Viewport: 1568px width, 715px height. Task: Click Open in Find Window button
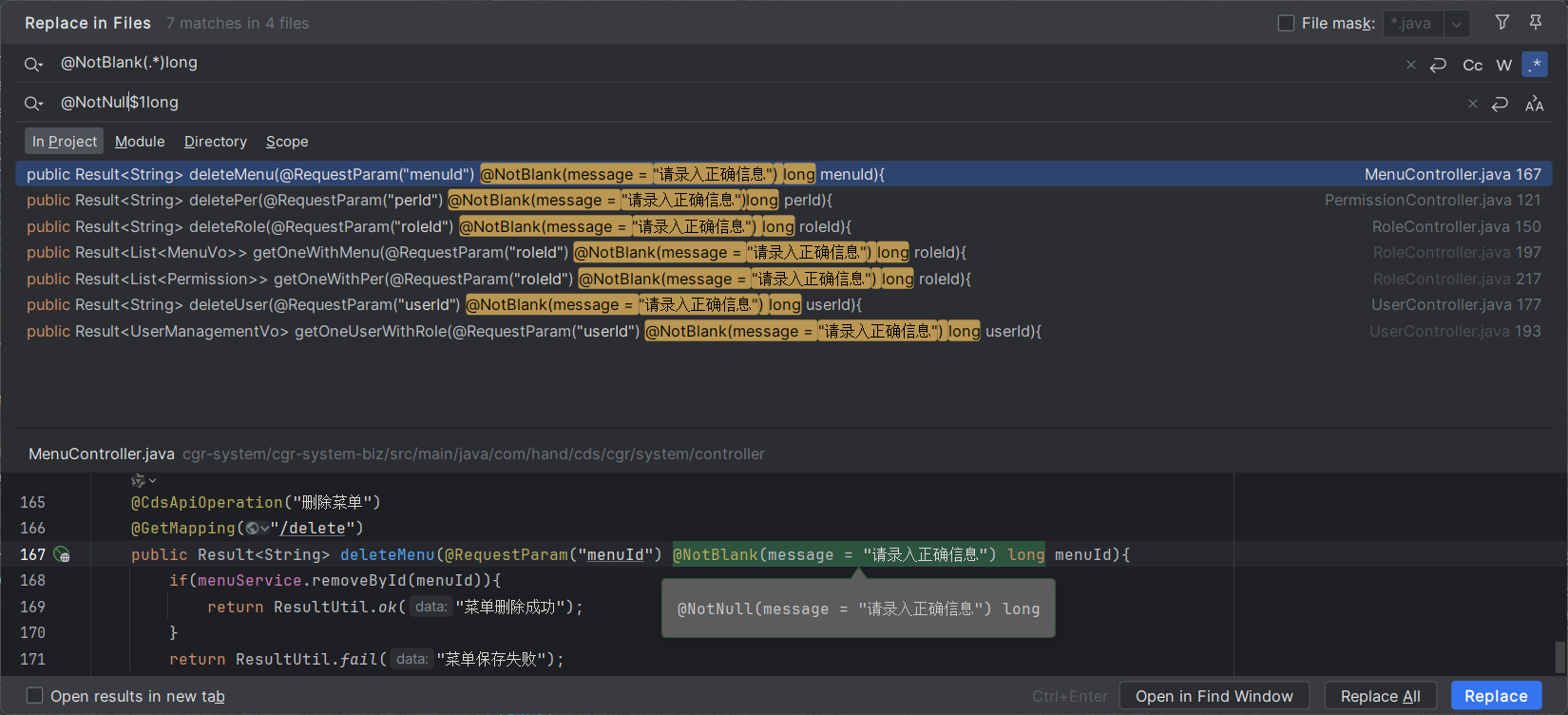coord(1214,696)
